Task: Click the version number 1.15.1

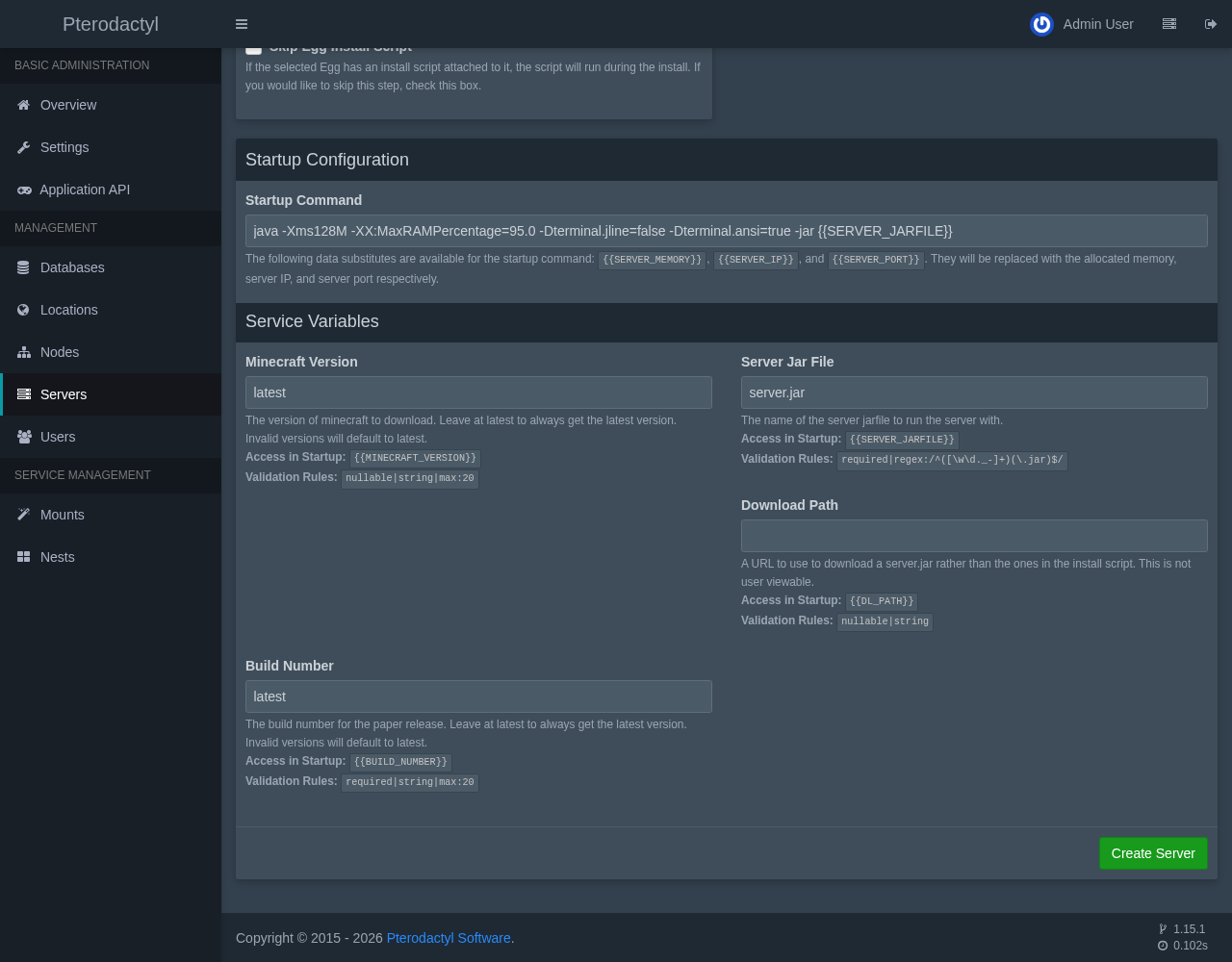Action: pos(1190,929)
